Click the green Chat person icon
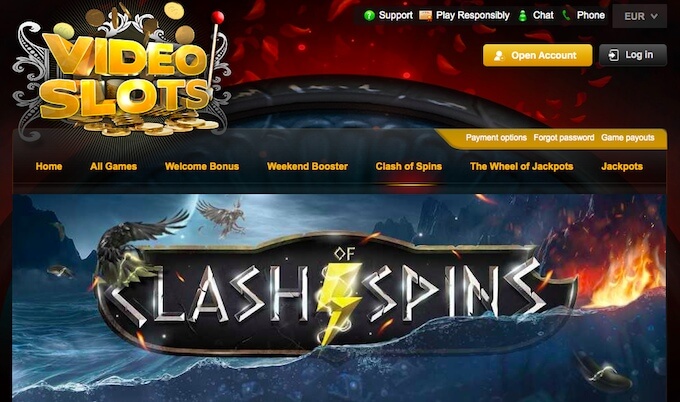Image resolution: width=680 pixels, height=402 pixels. (x=523, y=16)
